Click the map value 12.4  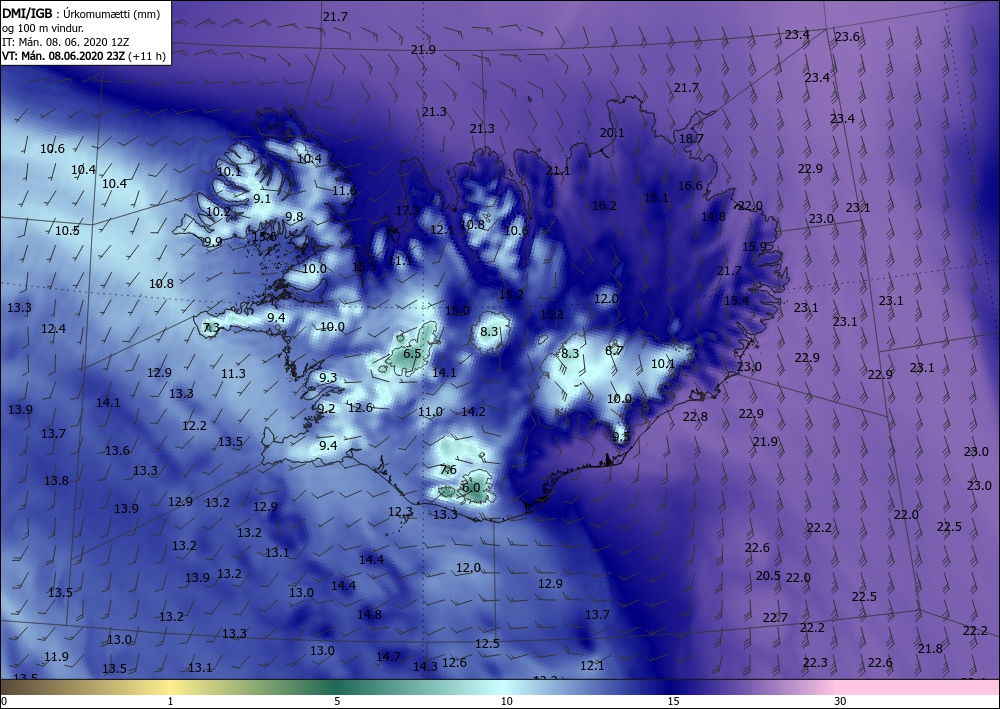coord(54,328)
